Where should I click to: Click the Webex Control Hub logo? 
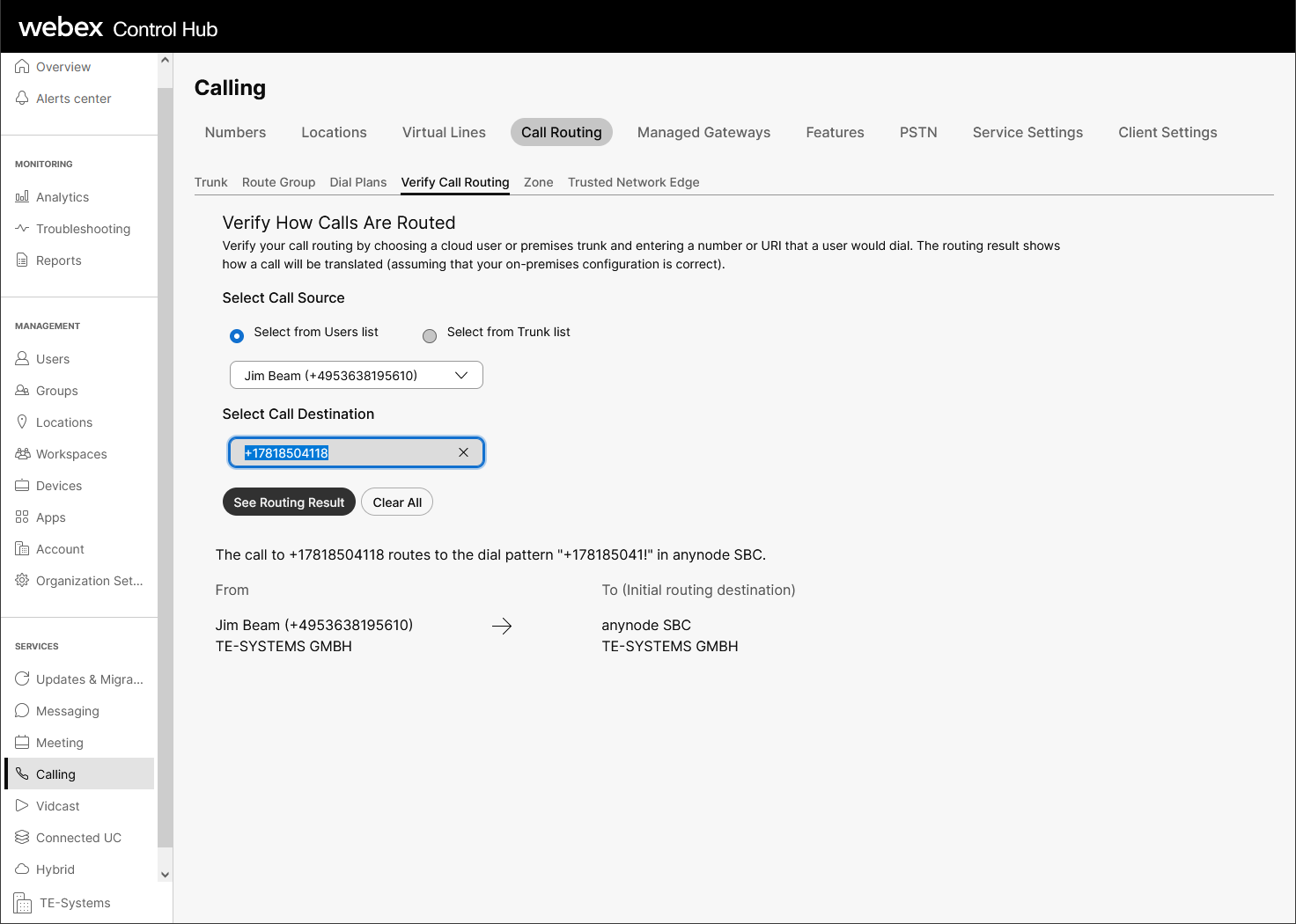[118, 28]
